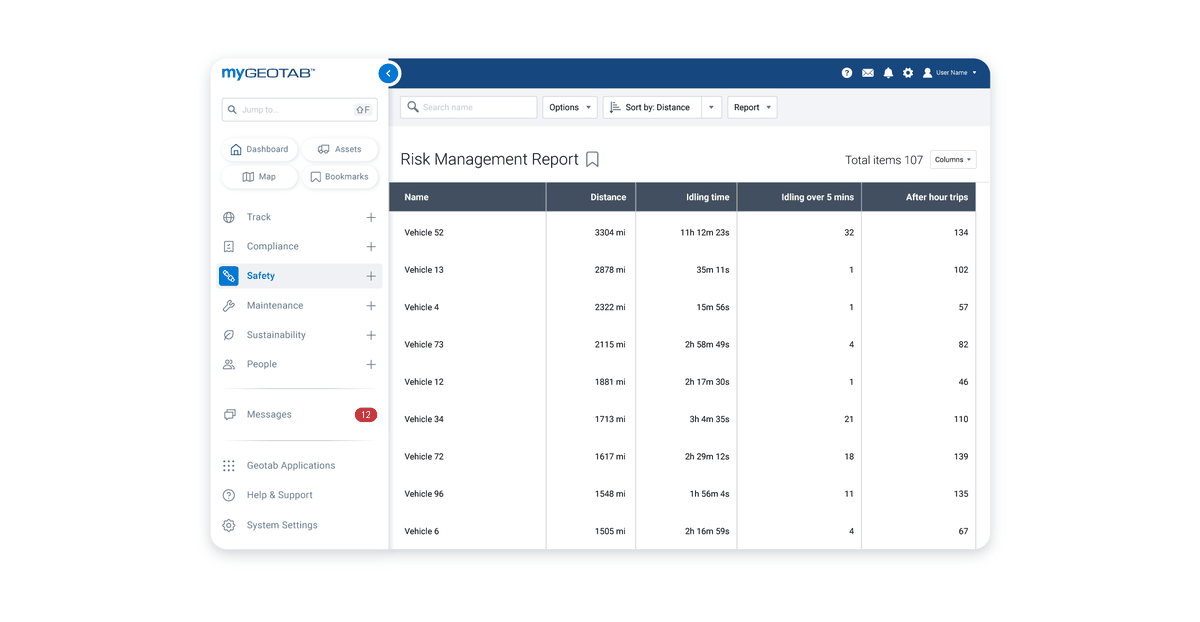The image size is (1200, 622).
Task: Click the Search name input field
Action: [469, 107]
